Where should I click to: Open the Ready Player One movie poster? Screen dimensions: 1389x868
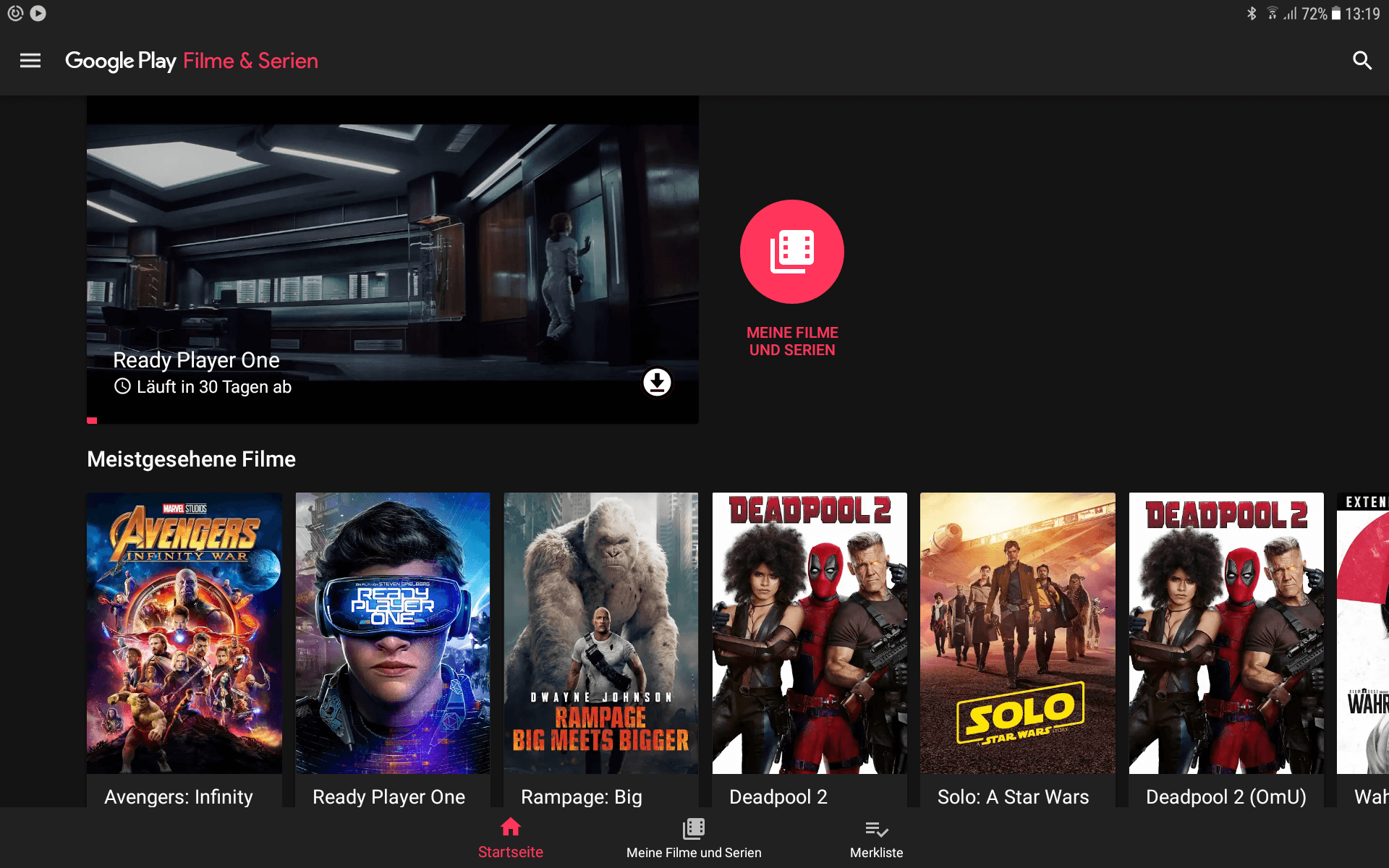point(393,633)
